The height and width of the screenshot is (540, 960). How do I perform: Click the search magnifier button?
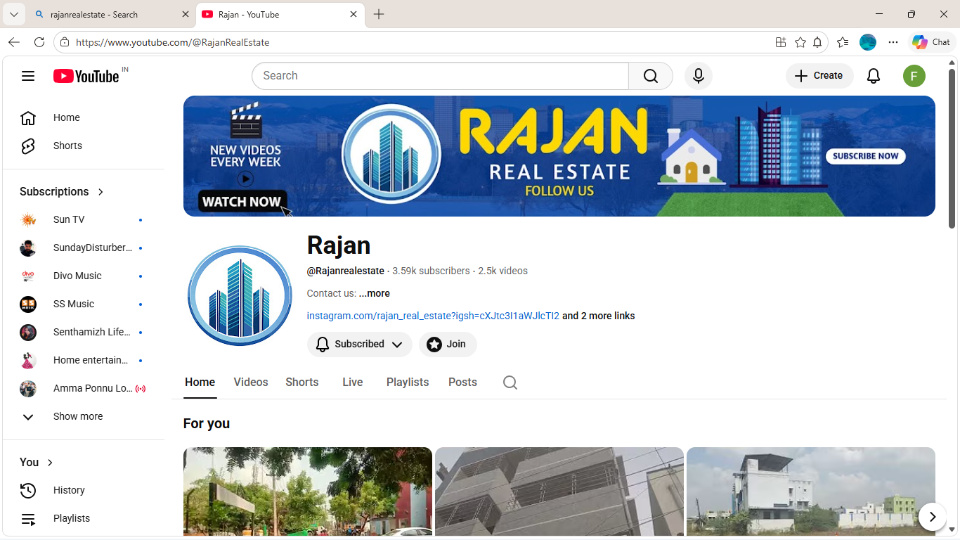tap(650, 76)
